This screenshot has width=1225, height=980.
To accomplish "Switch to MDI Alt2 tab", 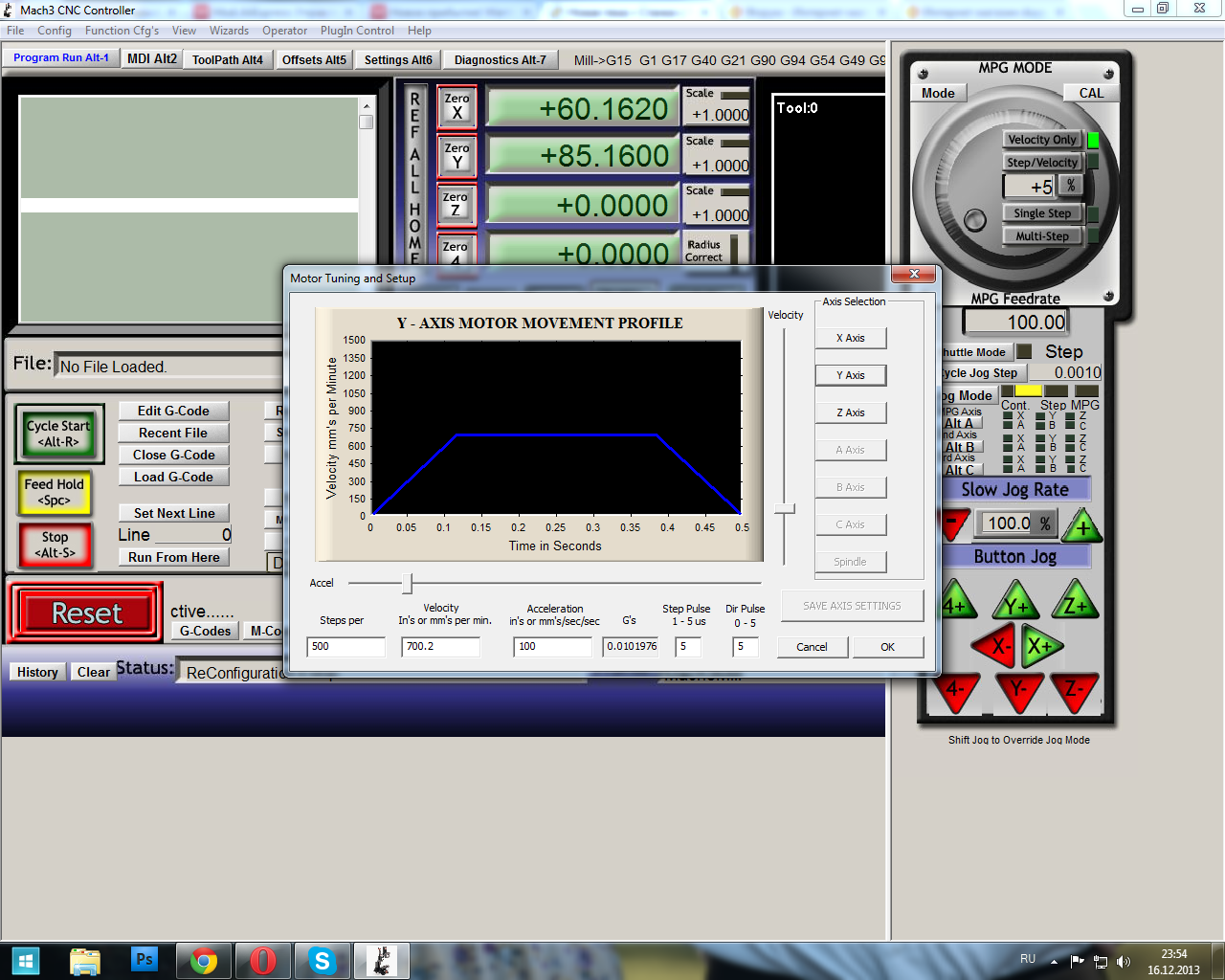I will (x=152, y=58).
